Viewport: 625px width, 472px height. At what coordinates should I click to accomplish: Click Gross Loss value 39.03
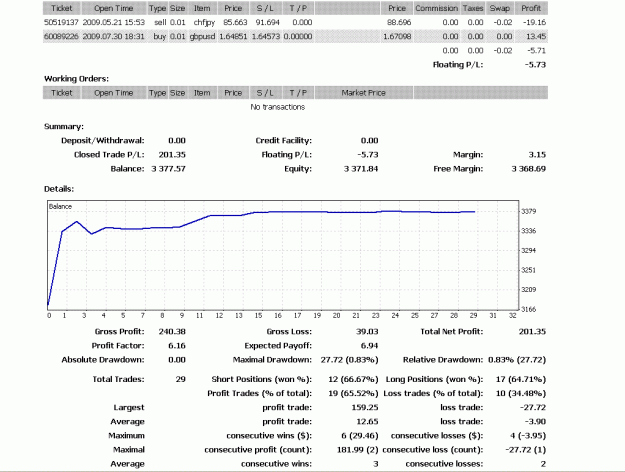click(x=367, y=332)
